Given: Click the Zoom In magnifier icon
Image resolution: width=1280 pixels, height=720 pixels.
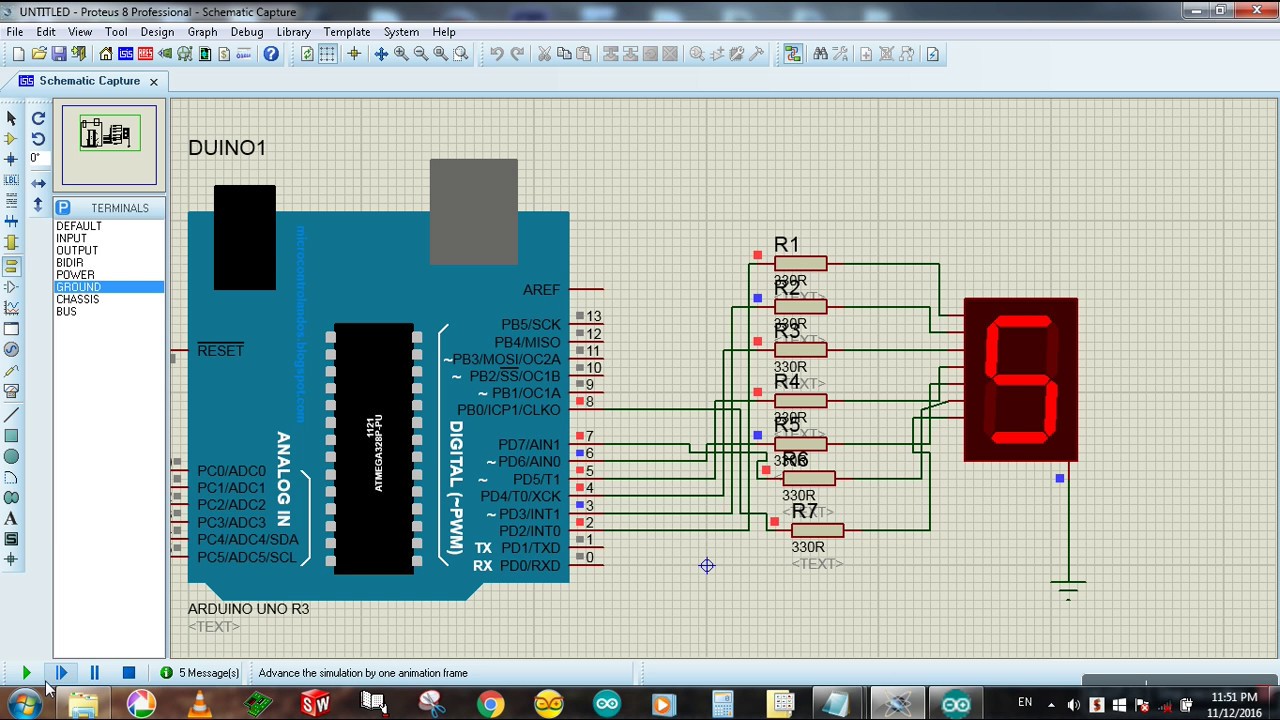Looking at the screenshot, I should pos(401,54).
